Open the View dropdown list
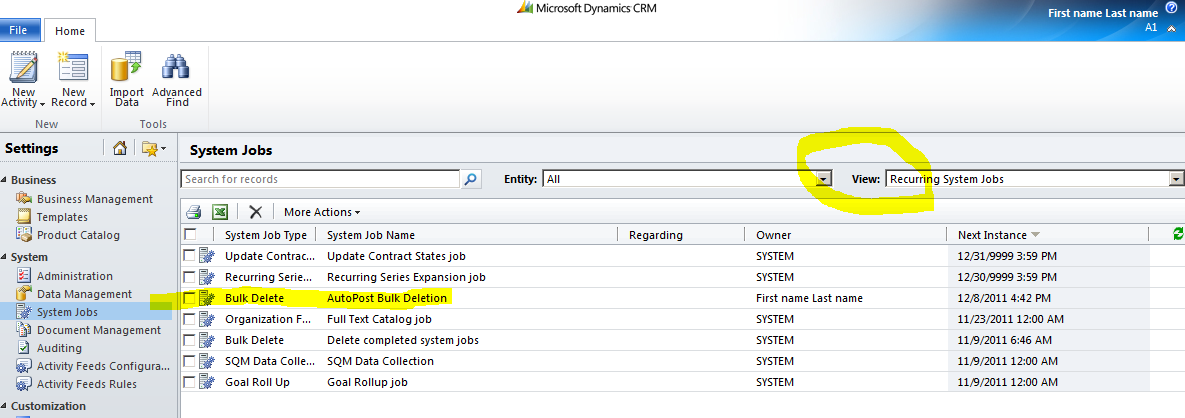1185x418 pixels. [x=1176, y=179]
